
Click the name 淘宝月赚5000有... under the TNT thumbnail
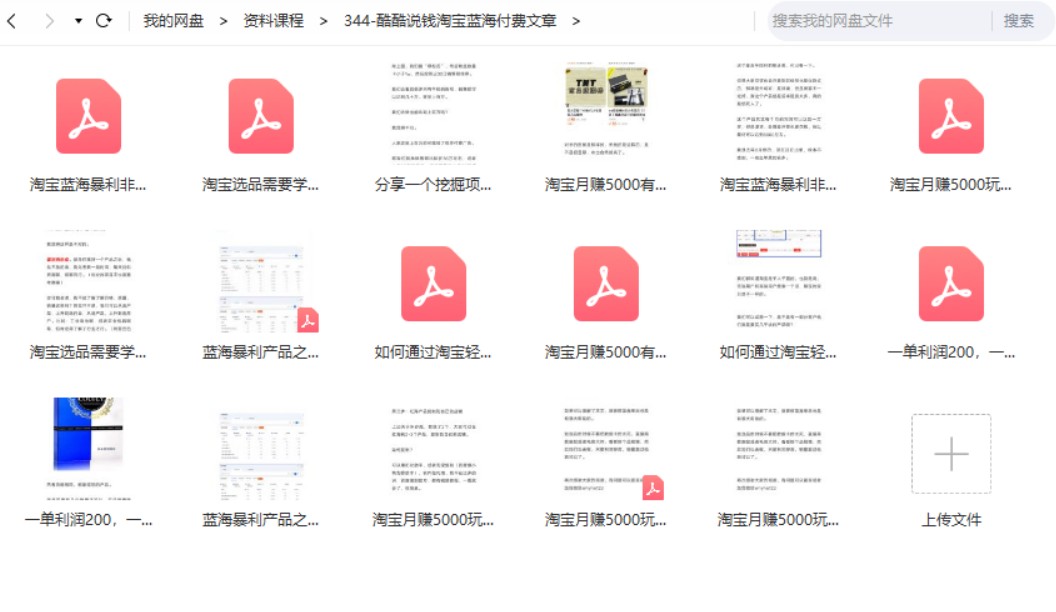coord(605,184)
